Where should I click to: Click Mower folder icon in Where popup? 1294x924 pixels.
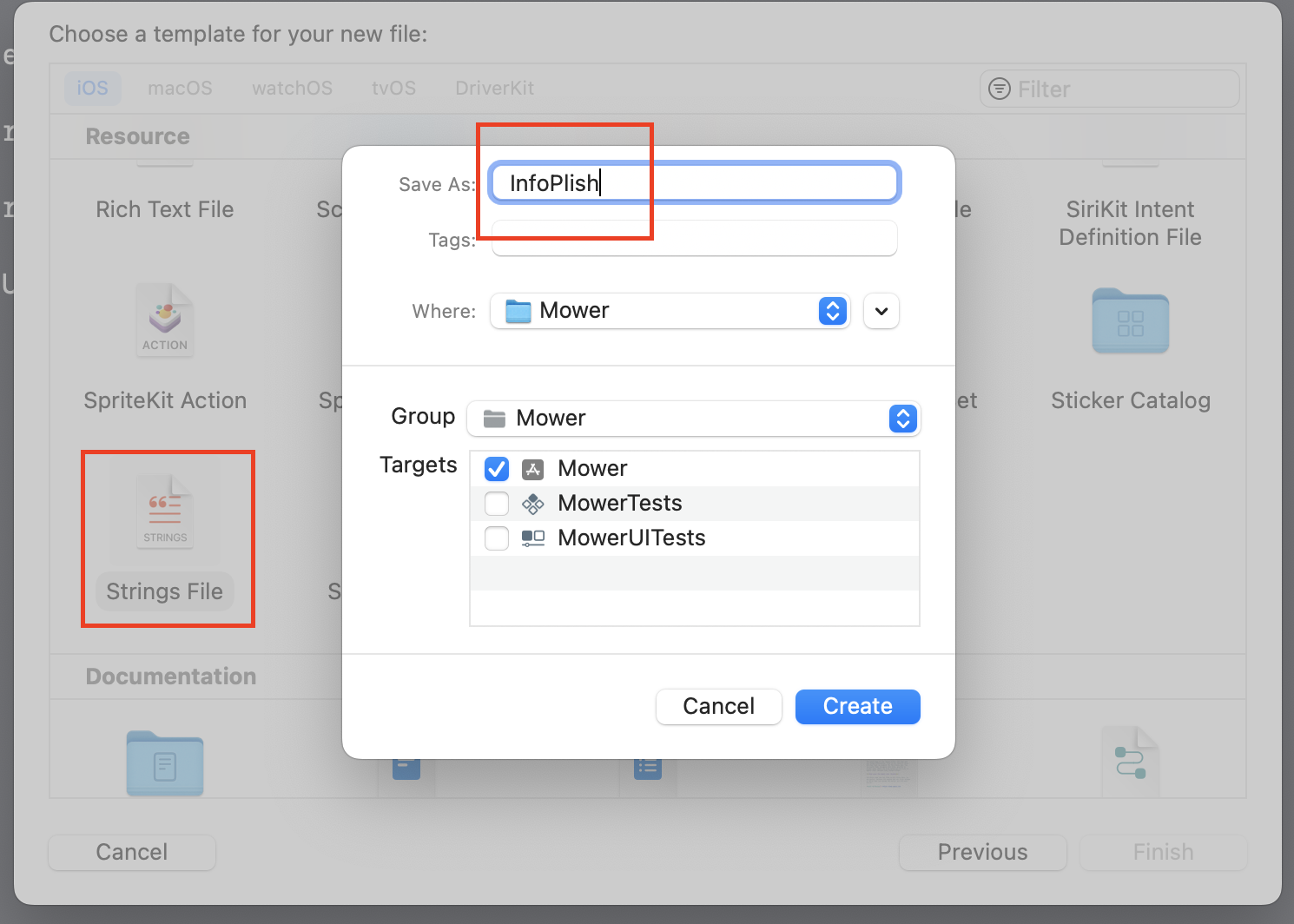tap(518, 311)
